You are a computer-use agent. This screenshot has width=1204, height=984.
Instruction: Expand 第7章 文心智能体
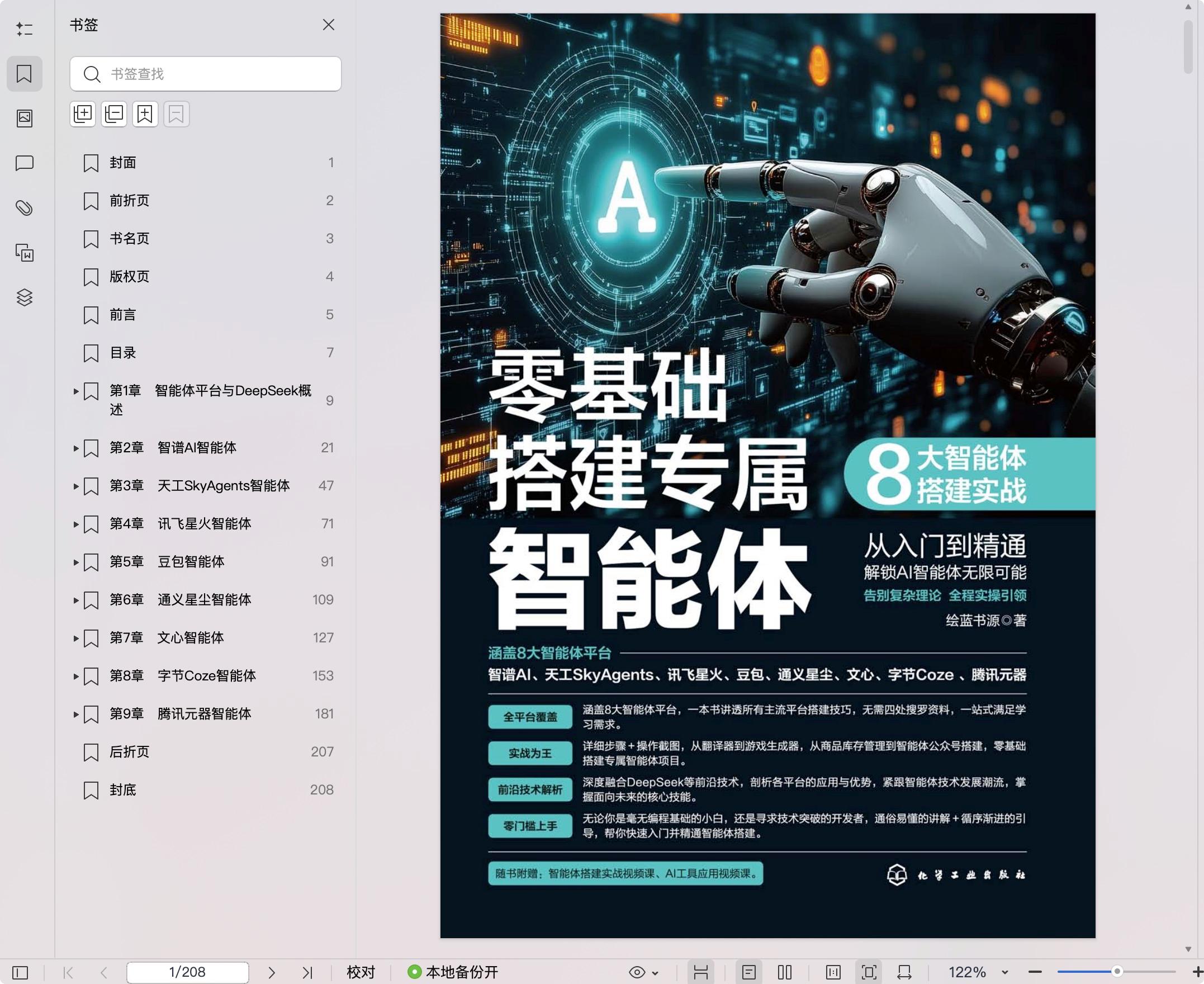76,638
